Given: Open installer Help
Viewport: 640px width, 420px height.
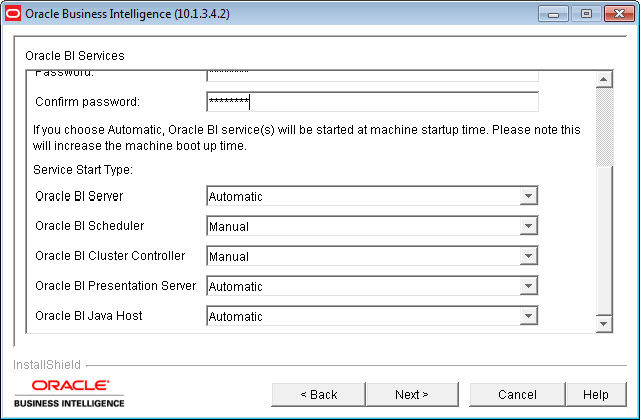Looking at the screenshot, I should tap(596, 394).
